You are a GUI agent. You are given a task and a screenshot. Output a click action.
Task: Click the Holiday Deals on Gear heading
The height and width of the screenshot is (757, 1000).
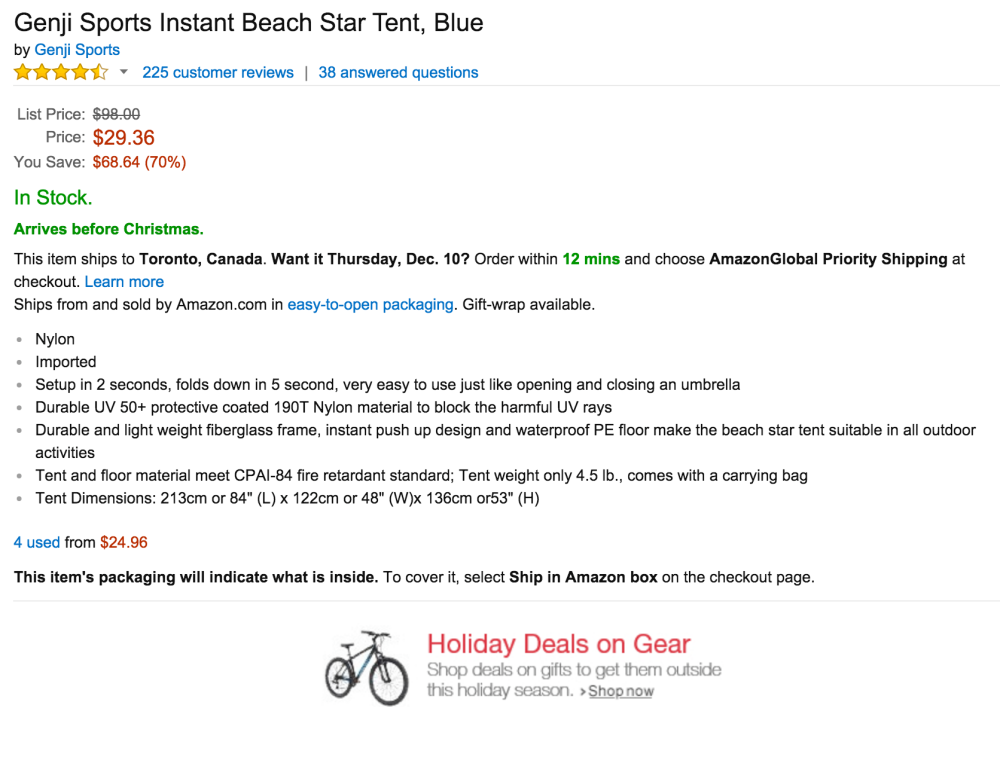point(558,644)
